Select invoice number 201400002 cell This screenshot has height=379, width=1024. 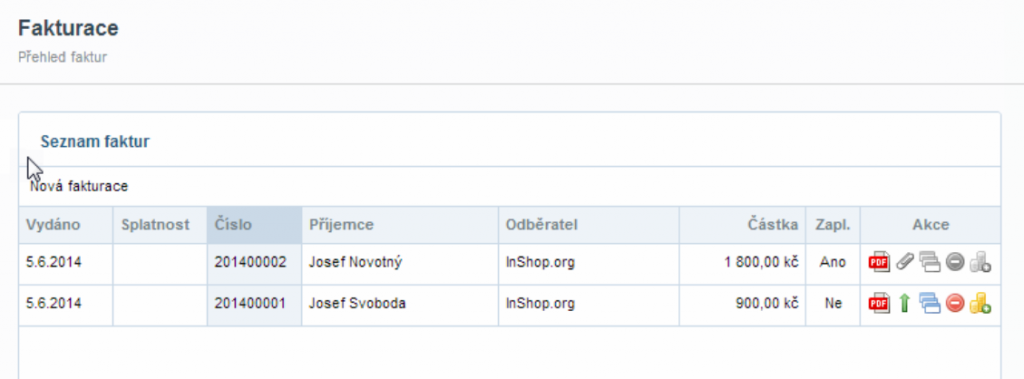point(254,263)
